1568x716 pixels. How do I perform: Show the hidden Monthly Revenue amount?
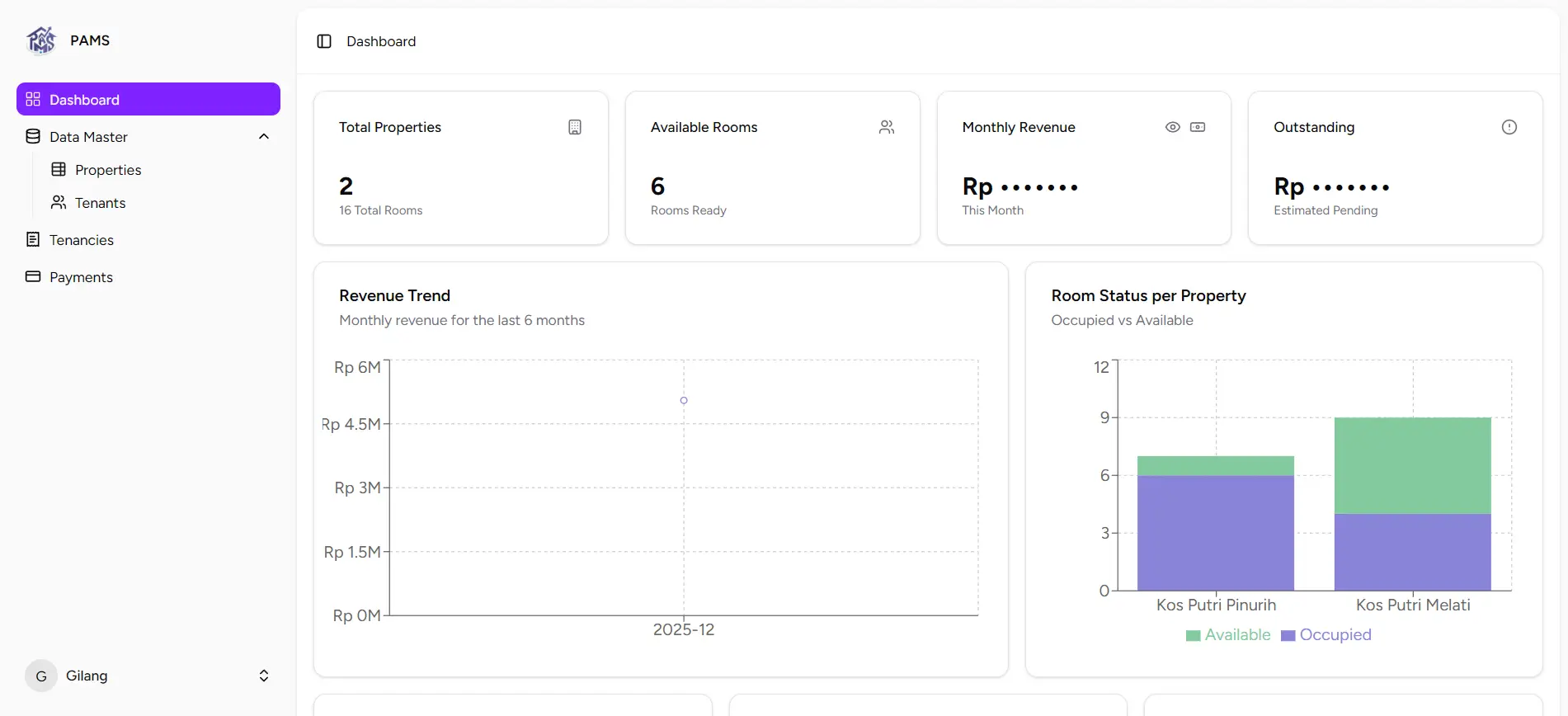[1172, 127]
